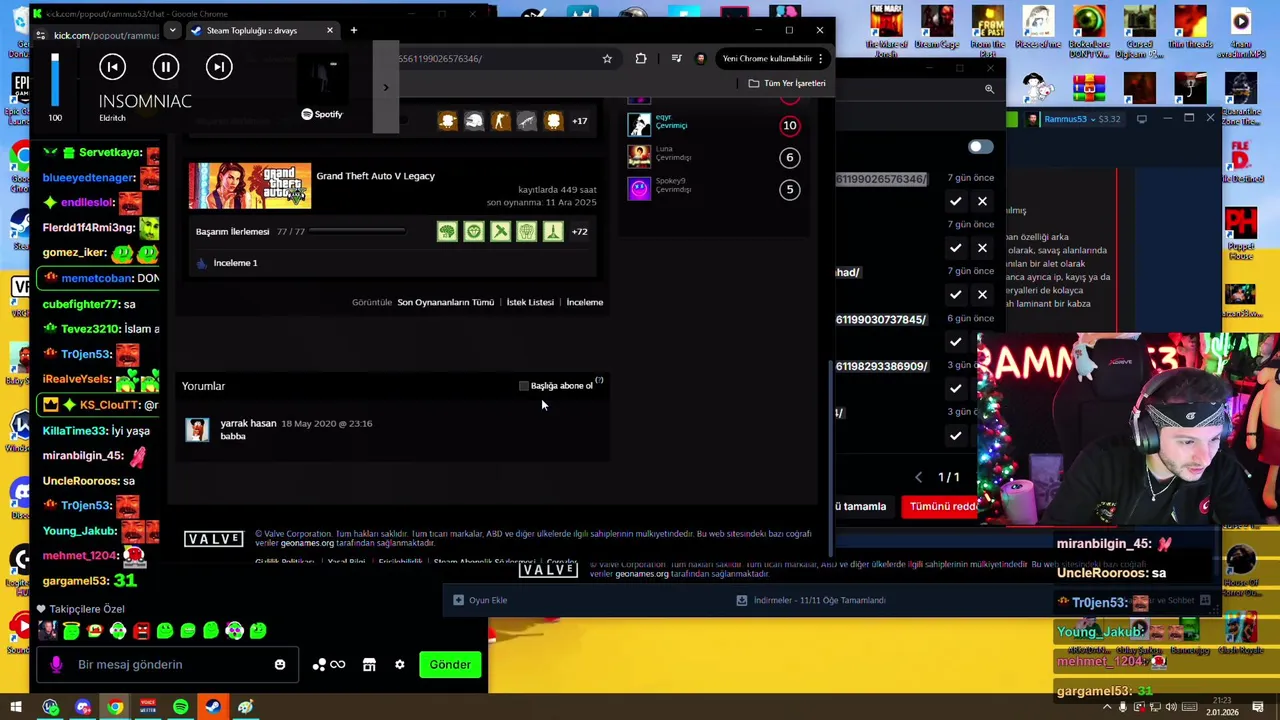The height and width of the screenshot is (720, 1280).
Task: Open Steam taskbar icon
Action: (213, 708)
